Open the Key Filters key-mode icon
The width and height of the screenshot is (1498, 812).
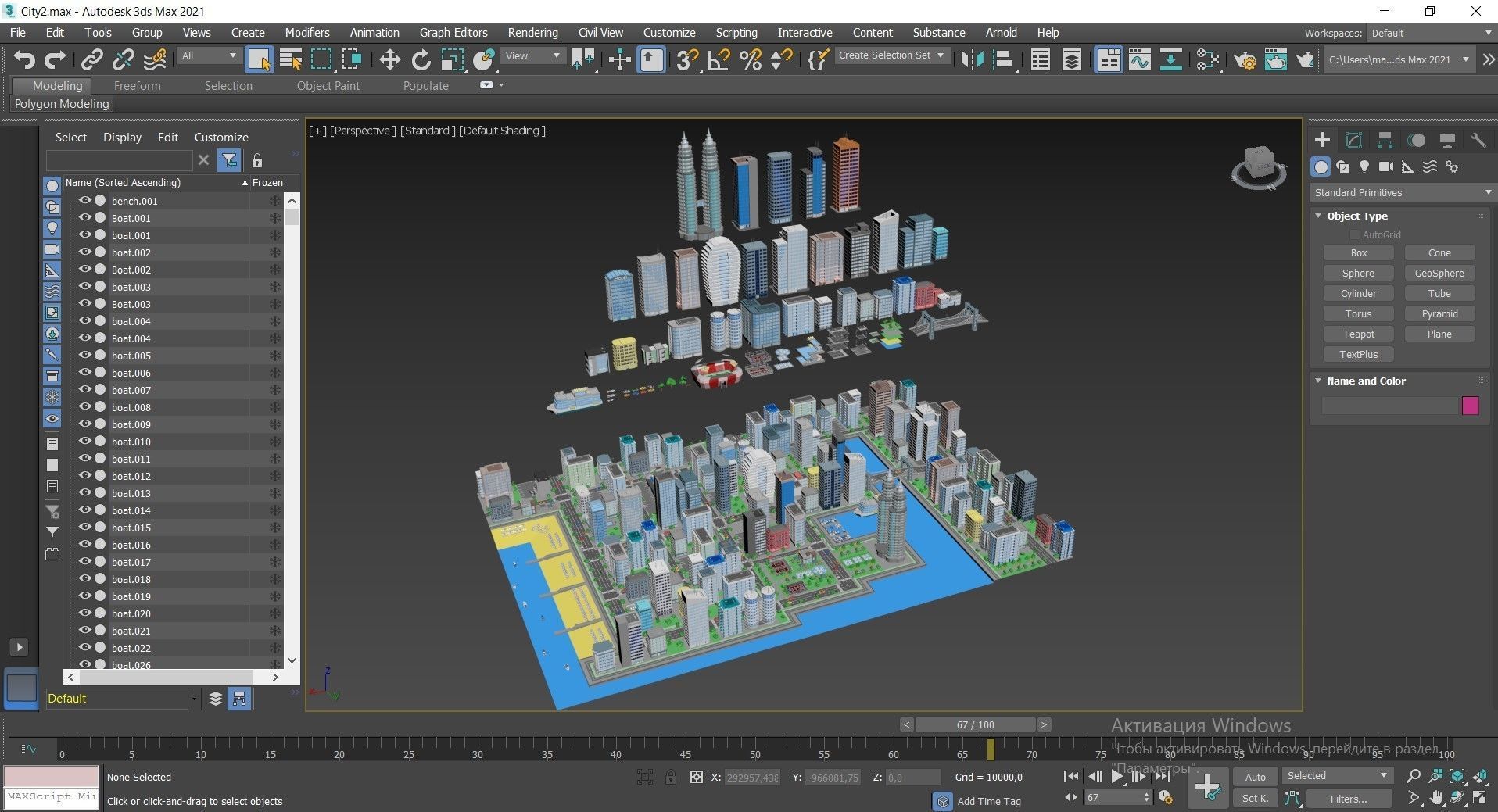(x=1292, y=798)
